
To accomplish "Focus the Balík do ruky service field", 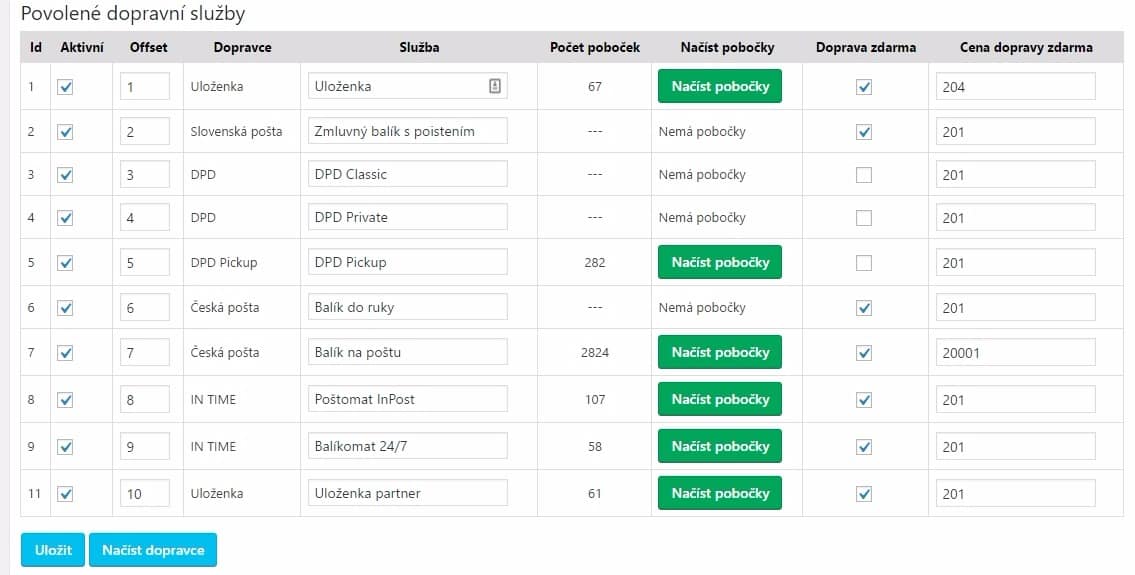I will pos(408,308).
